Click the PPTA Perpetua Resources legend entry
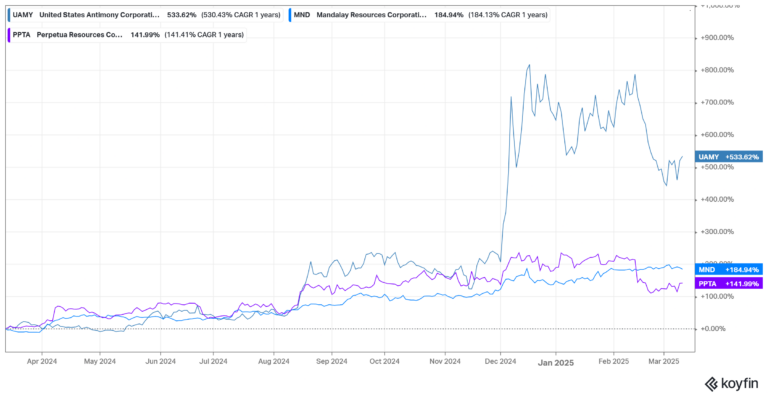 point(127,34)
